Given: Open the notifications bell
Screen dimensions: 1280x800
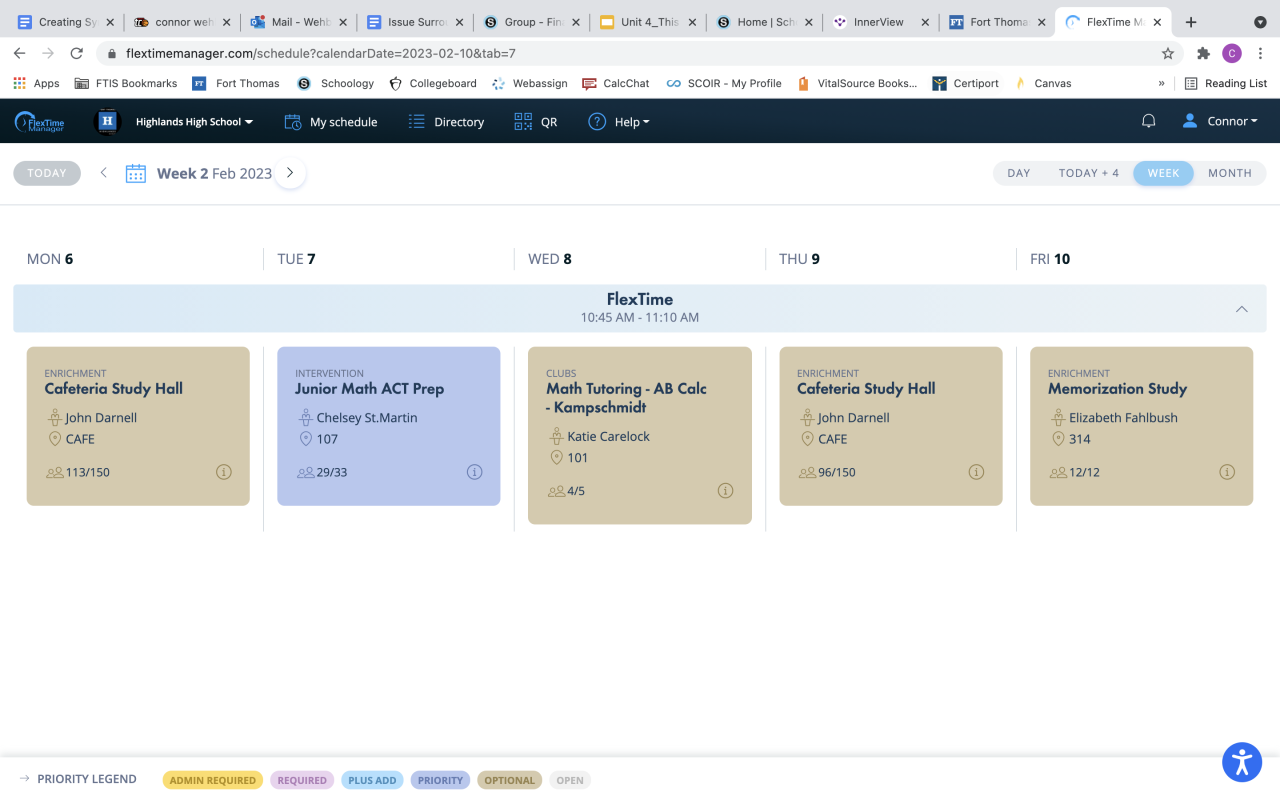Looking at the screenshot, I should click(x=1149, y=121).
